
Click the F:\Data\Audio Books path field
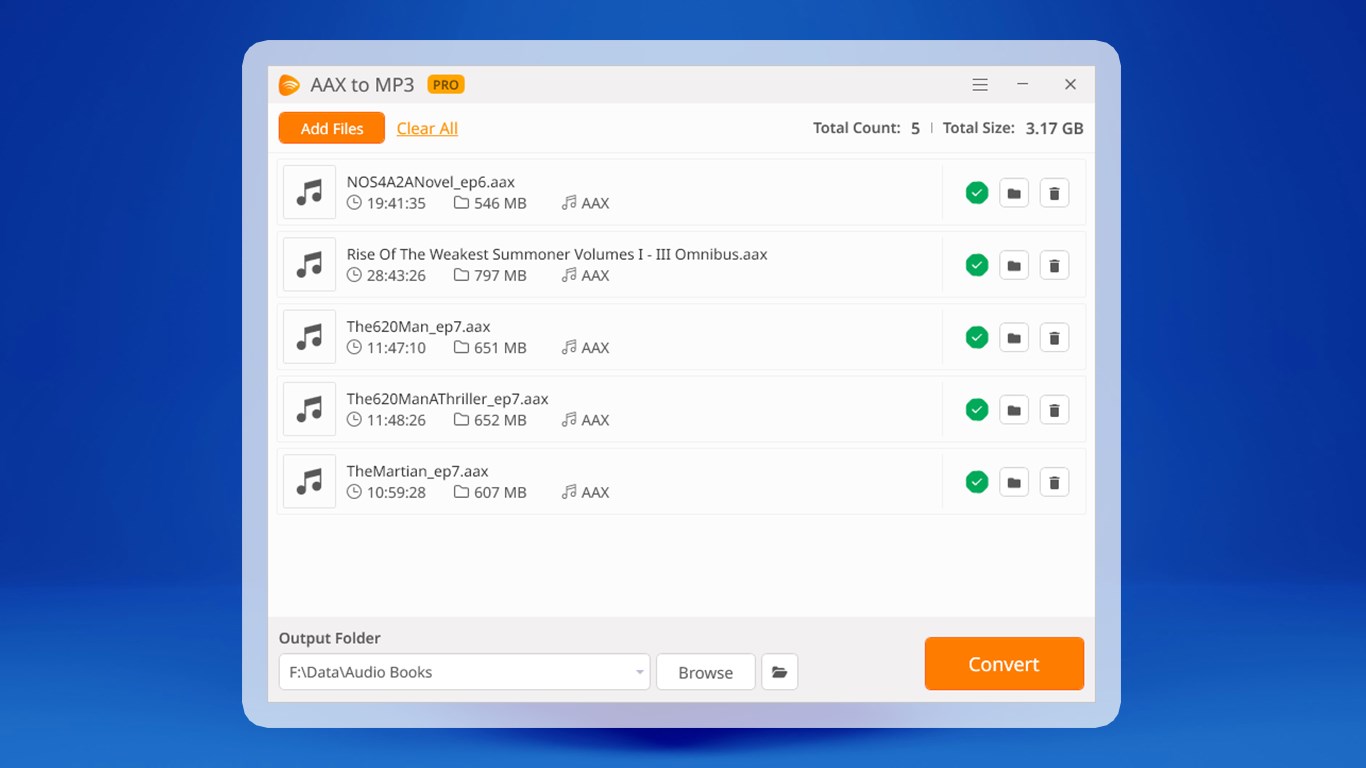click(x=464, y=672)
